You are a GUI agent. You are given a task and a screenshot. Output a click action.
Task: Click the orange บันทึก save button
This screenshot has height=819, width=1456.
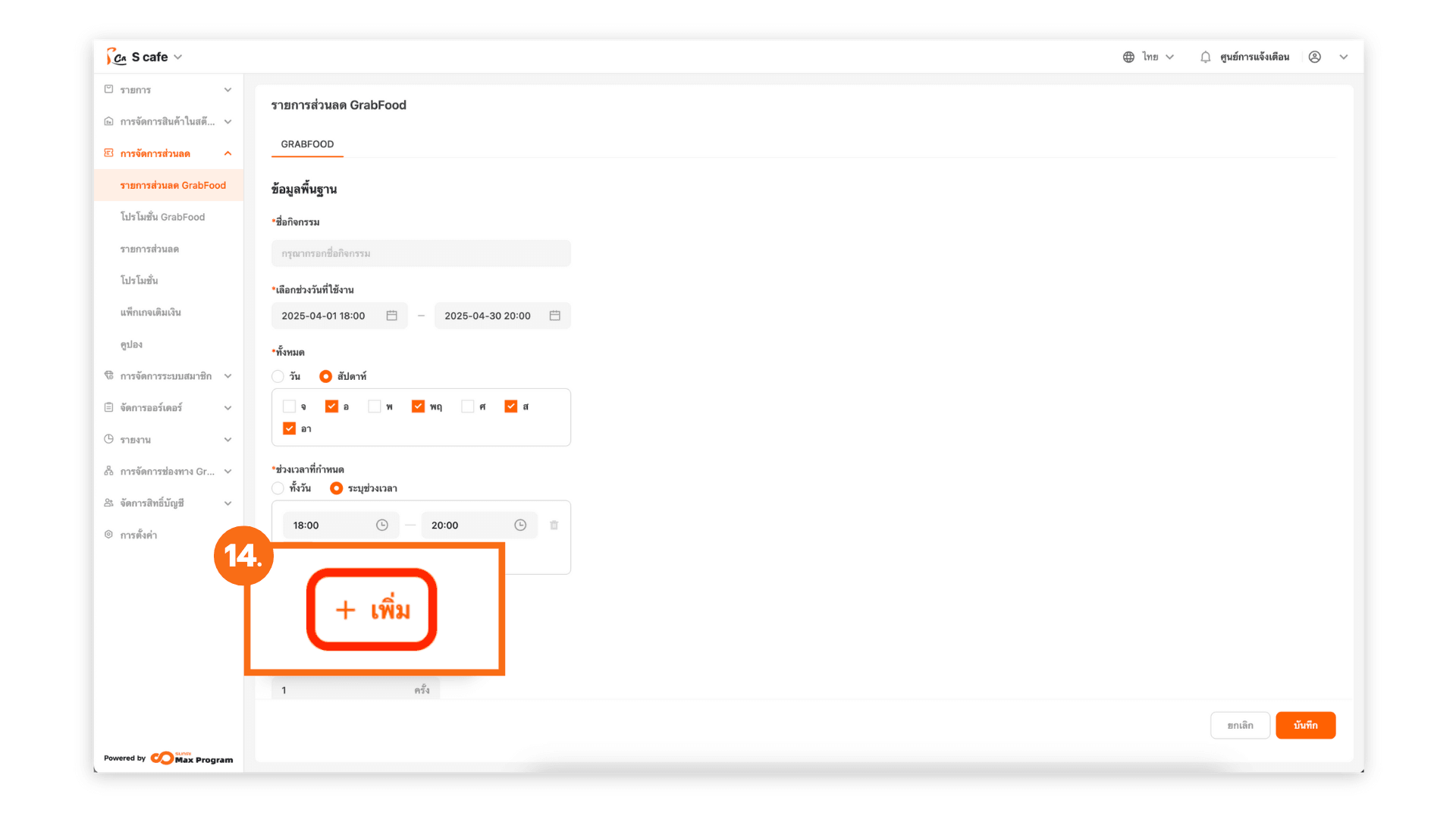(x=1305, y=725)
